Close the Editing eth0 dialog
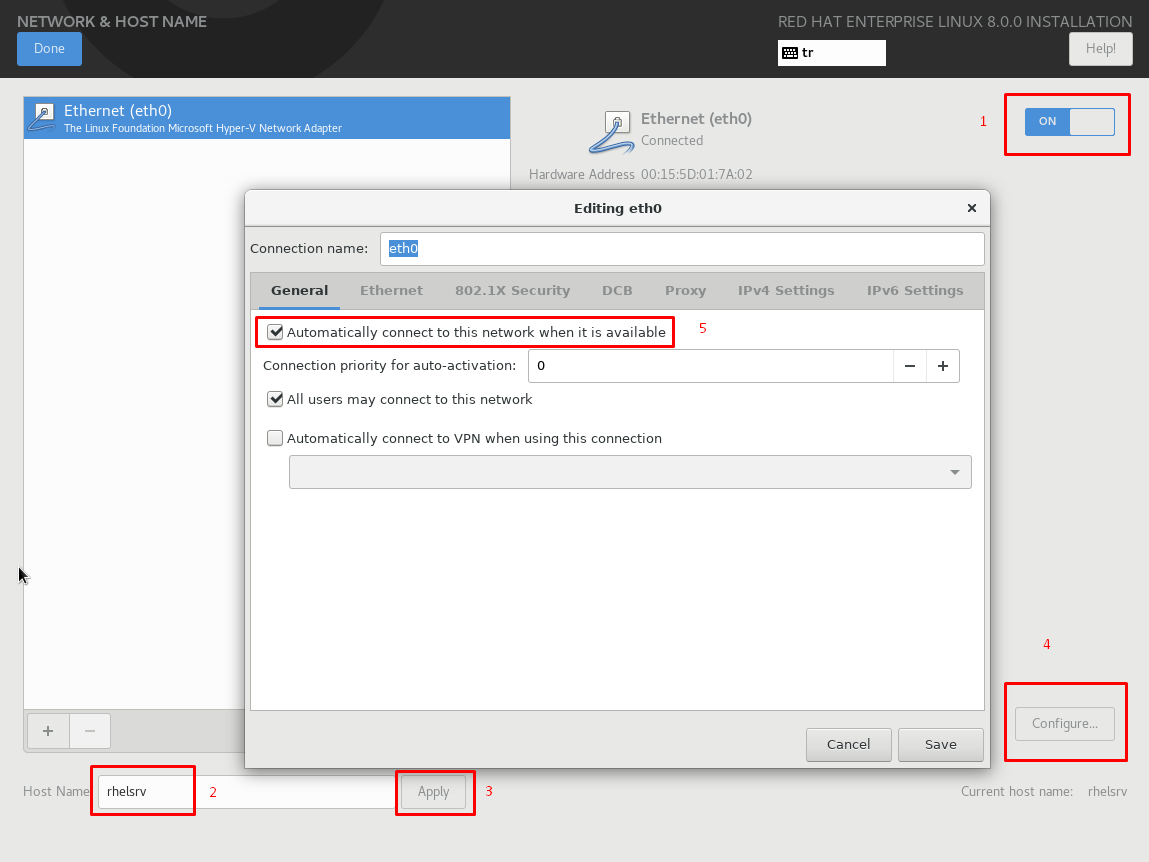Image resolution: width=1149 pixels, height=862 pixels. (x=971, y=208)
